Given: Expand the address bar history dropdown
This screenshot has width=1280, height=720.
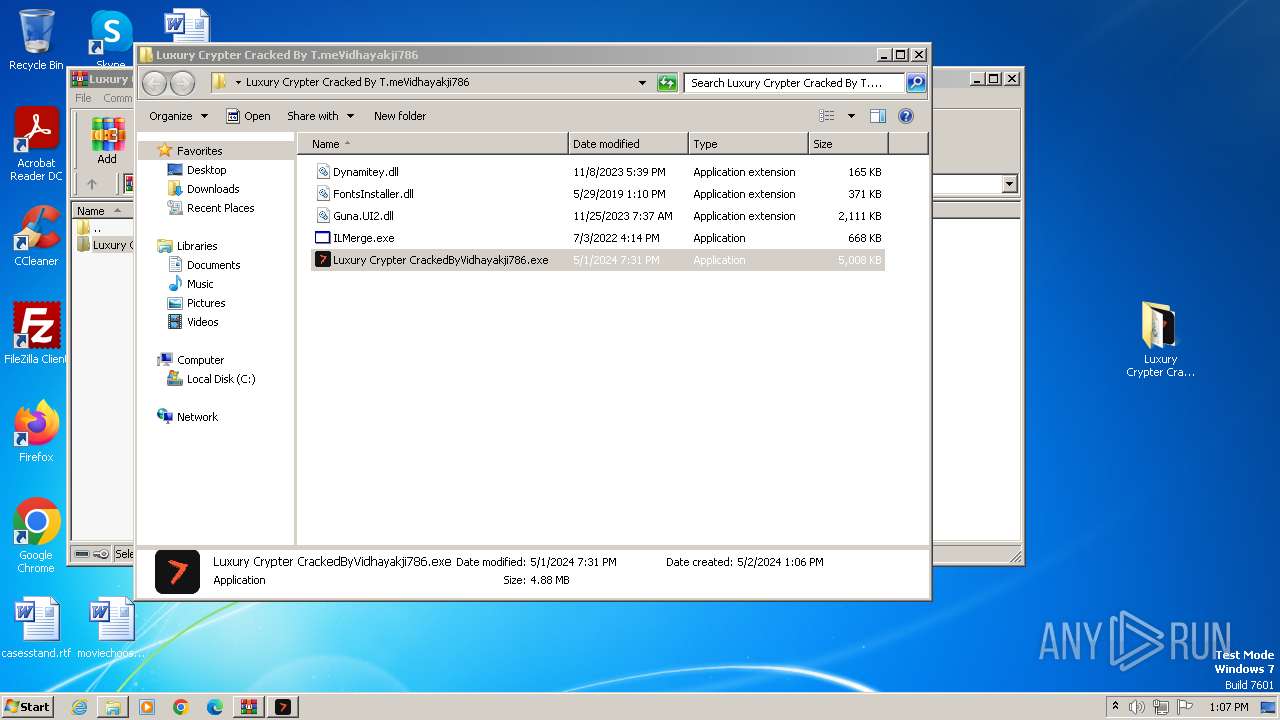Looking at the screenshot, I should pyautogui.click(x=642, y=83).
